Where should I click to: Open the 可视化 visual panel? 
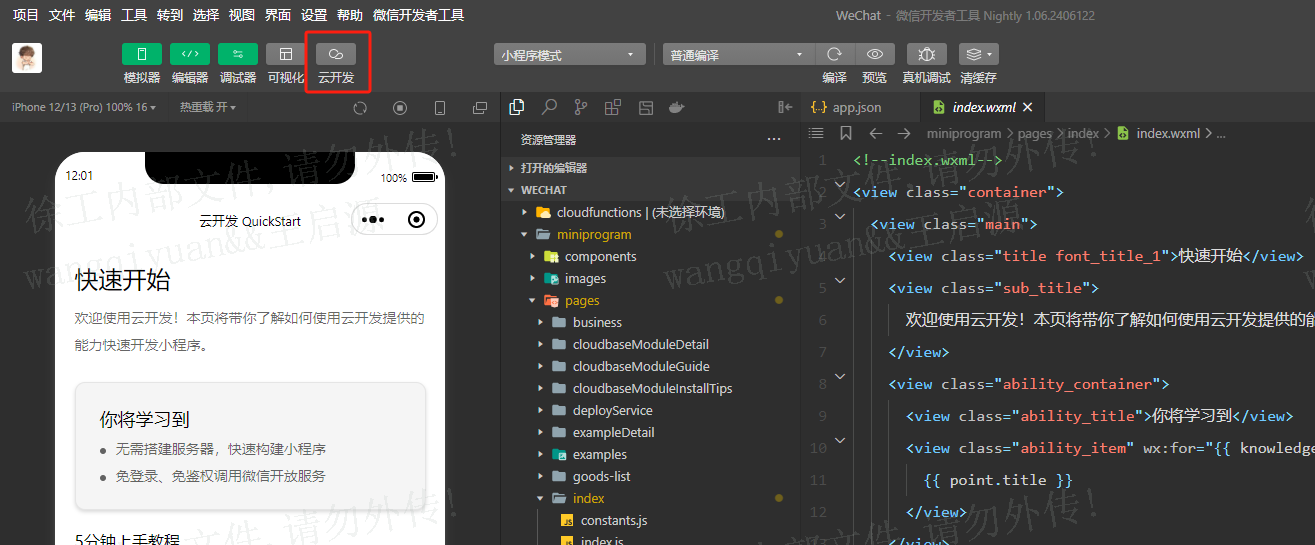pos(286,54)
